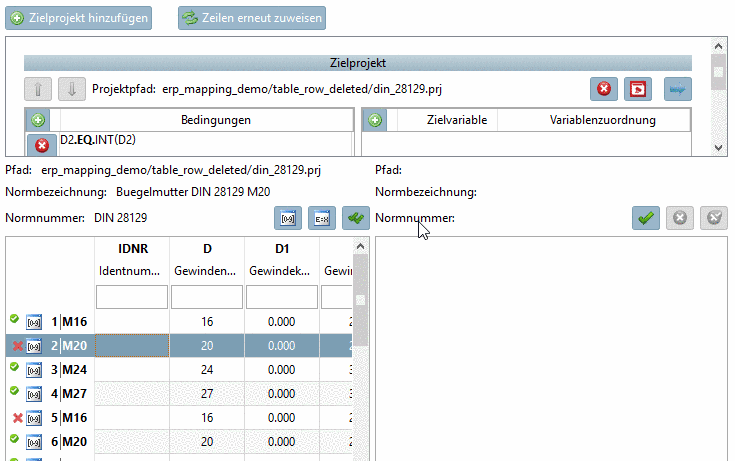735x461 pixels.
Task: Click the table icon in row 4 M27
Action: pos(34,393)
